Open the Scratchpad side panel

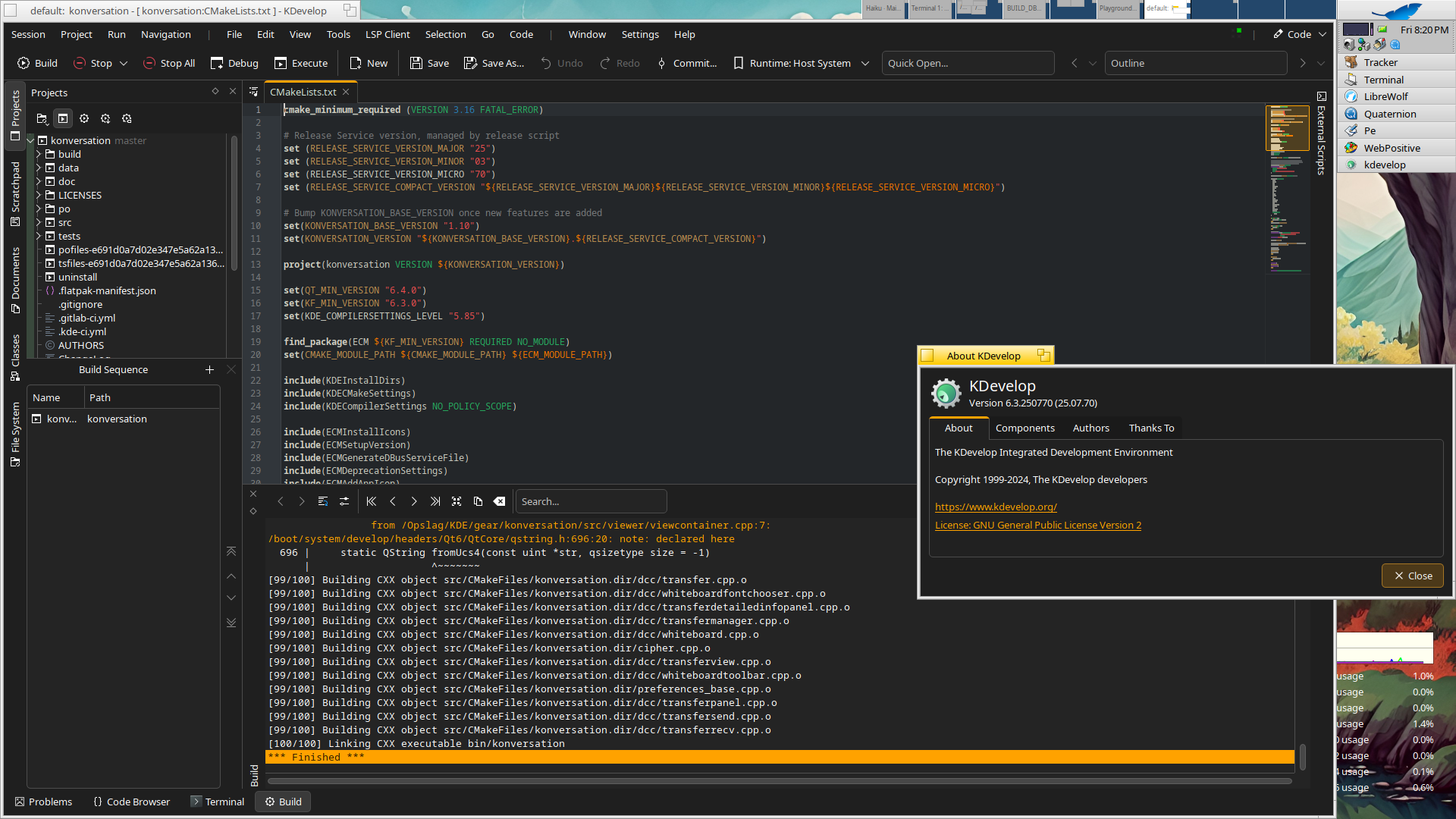point(15,194)
